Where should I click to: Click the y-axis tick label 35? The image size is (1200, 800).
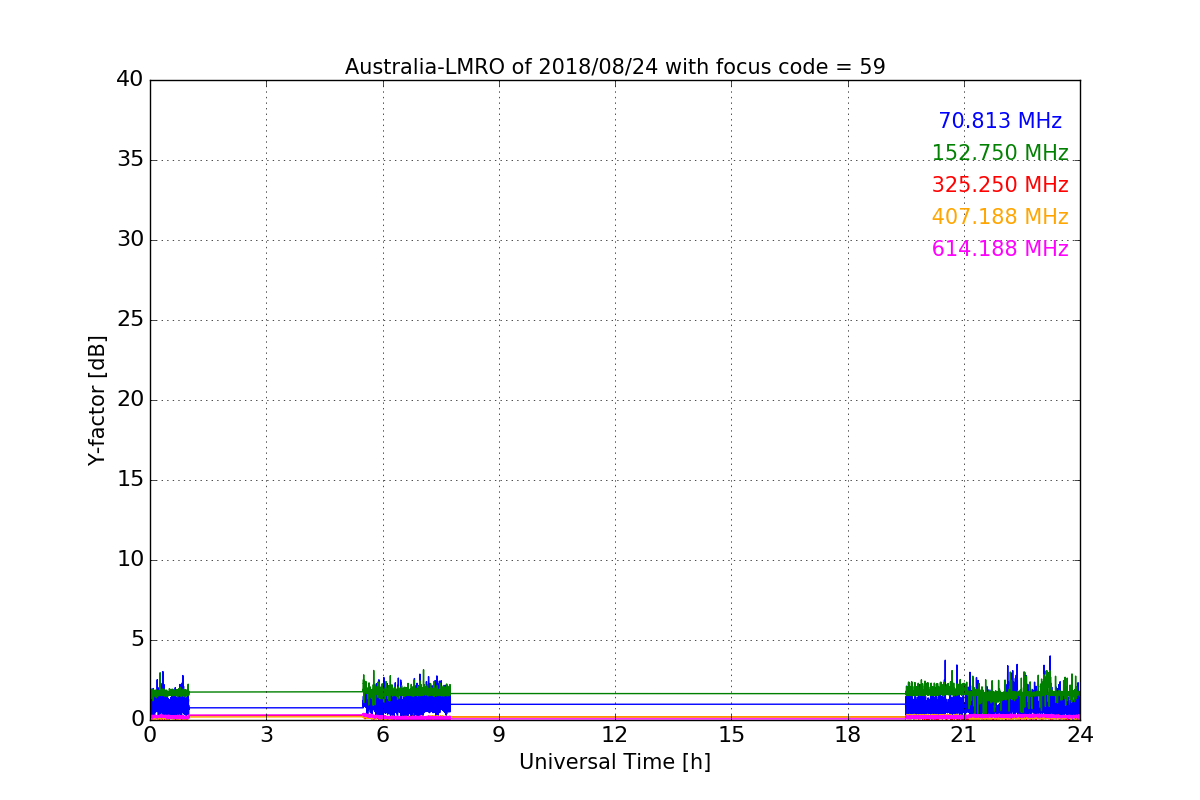(130, 159)
